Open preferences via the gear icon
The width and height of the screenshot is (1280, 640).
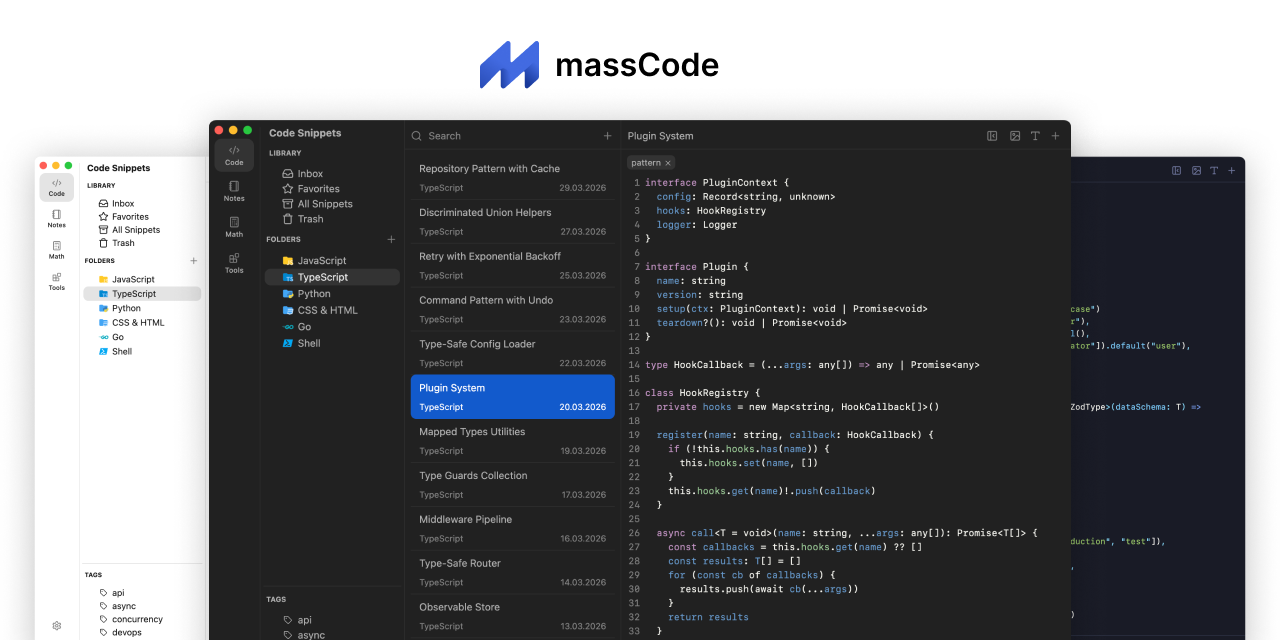[56, 625]
